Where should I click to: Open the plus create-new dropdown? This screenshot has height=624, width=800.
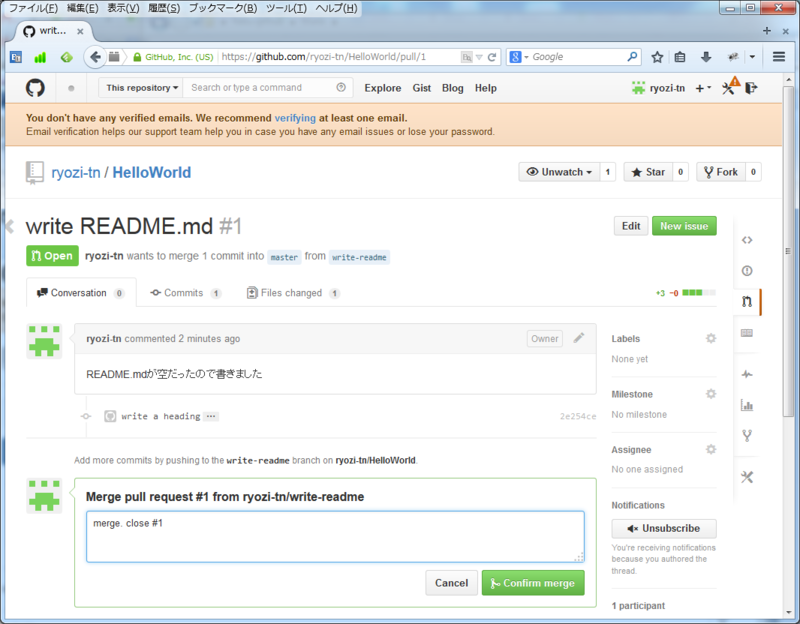[703, 88]
